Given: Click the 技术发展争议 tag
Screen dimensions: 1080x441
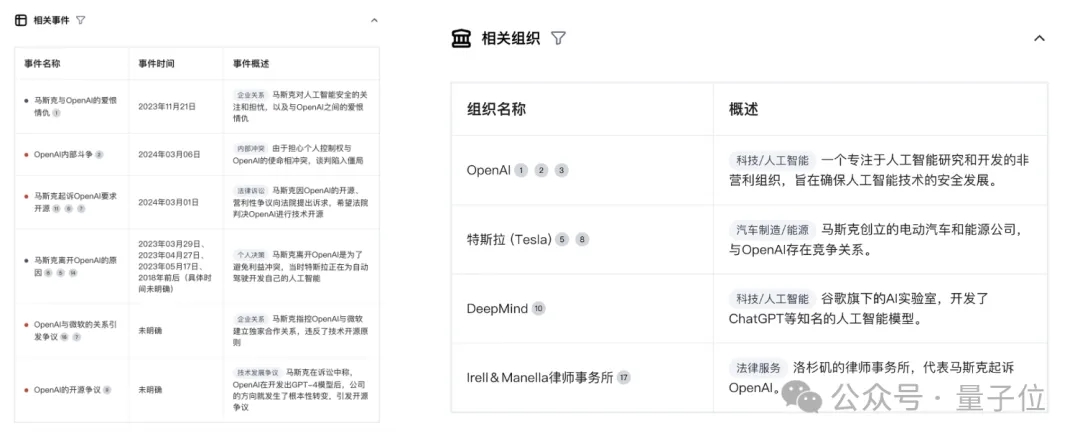Looking at the screenshot, I should point(258,372).
